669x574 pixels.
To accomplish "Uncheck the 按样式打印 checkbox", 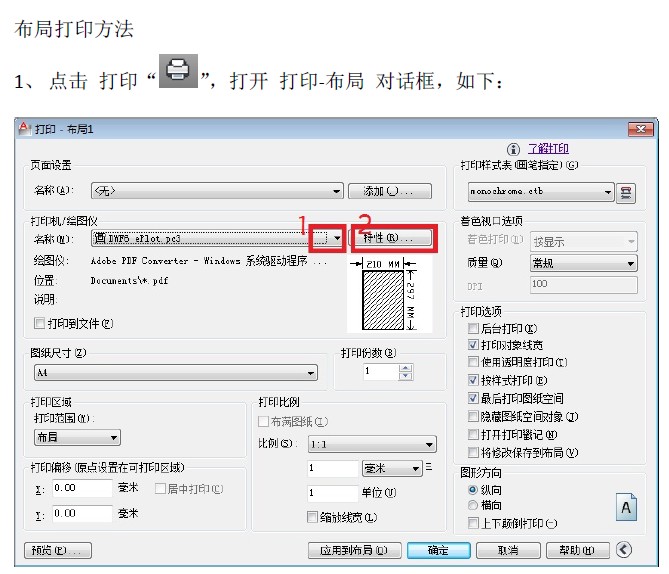I will click(x=473, y=380).
